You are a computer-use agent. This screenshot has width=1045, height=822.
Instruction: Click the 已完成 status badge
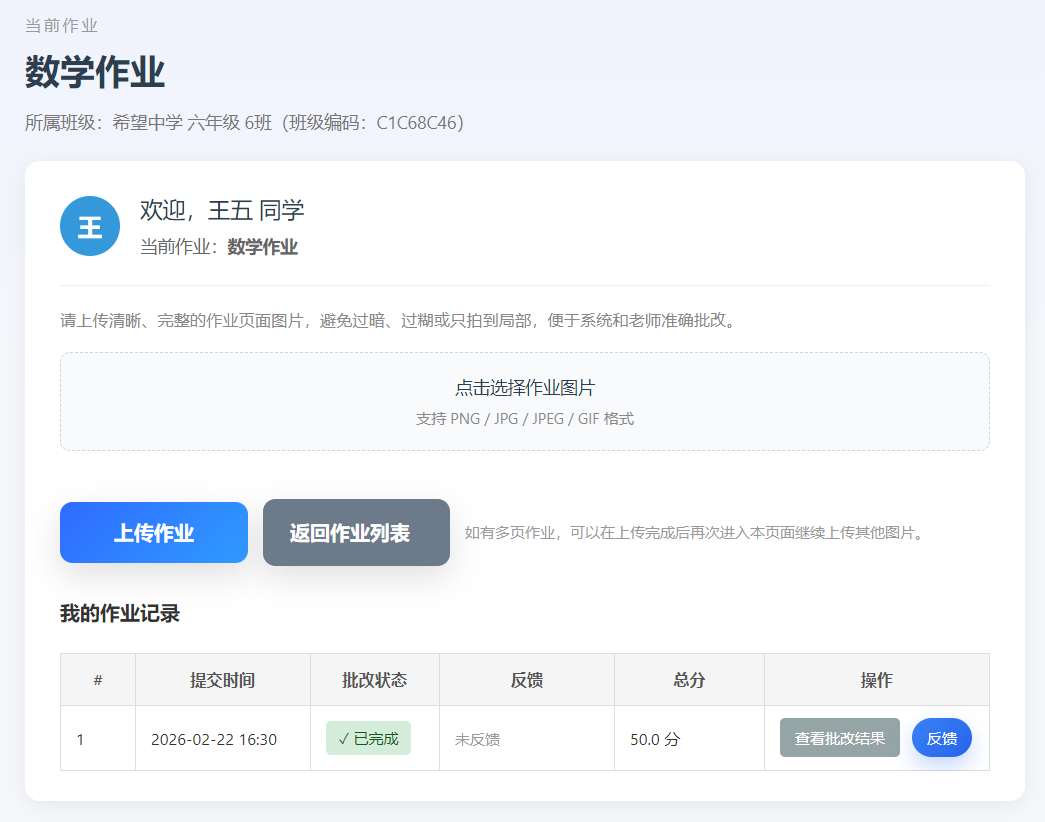pos(367,737)
